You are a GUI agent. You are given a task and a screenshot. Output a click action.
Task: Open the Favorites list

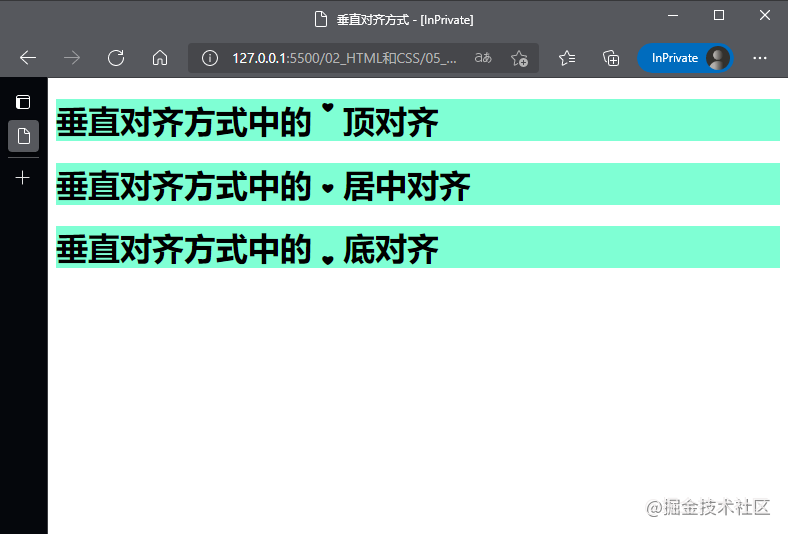[567, 58]
